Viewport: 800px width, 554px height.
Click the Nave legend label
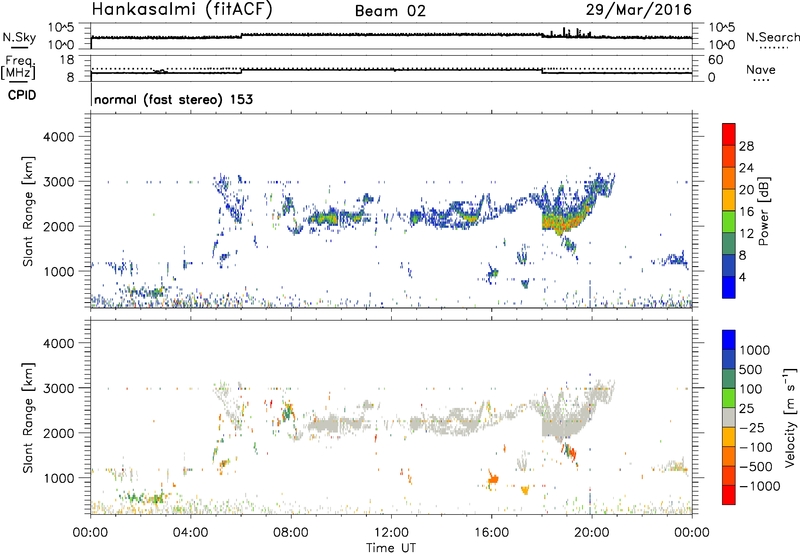[761, 69]
